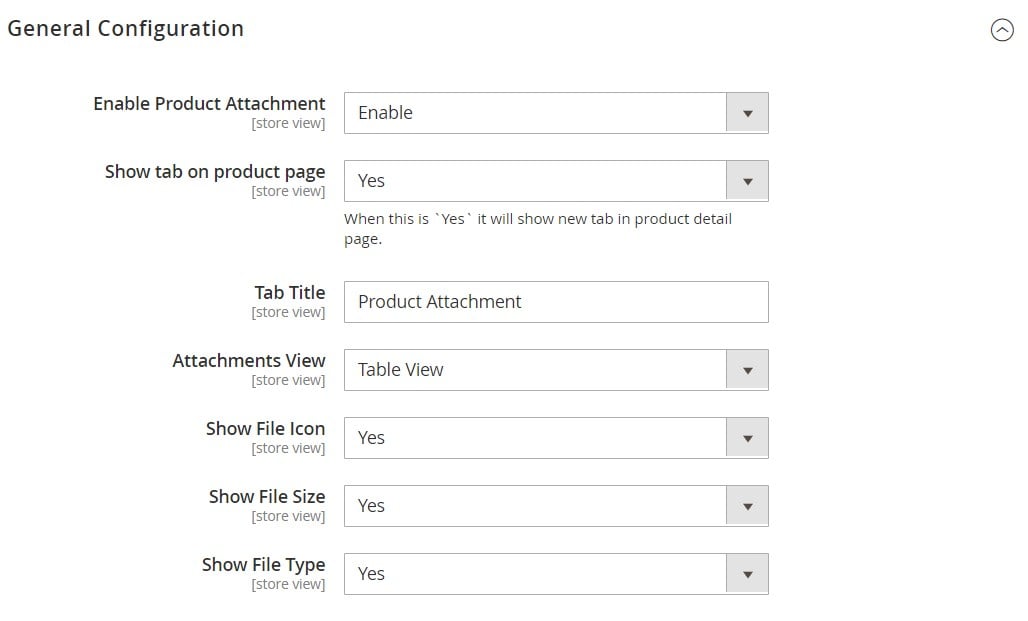The width and height of the screenshot is (1028, 621).
Task: Click the Enable Product Attachment label
Action: pos(209,104)
